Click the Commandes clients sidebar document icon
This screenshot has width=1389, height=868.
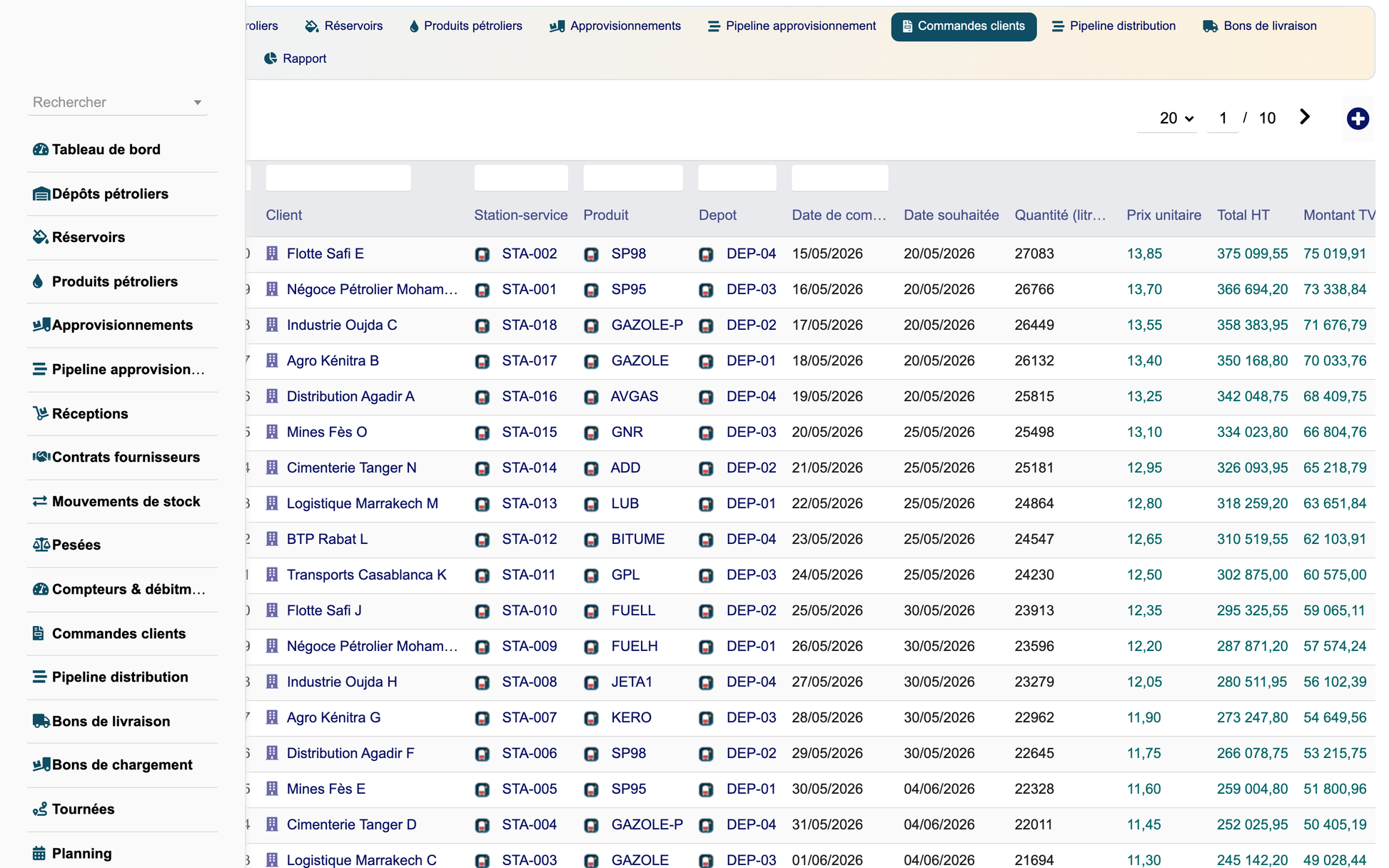pyautogui.click(x=39, y=633)
